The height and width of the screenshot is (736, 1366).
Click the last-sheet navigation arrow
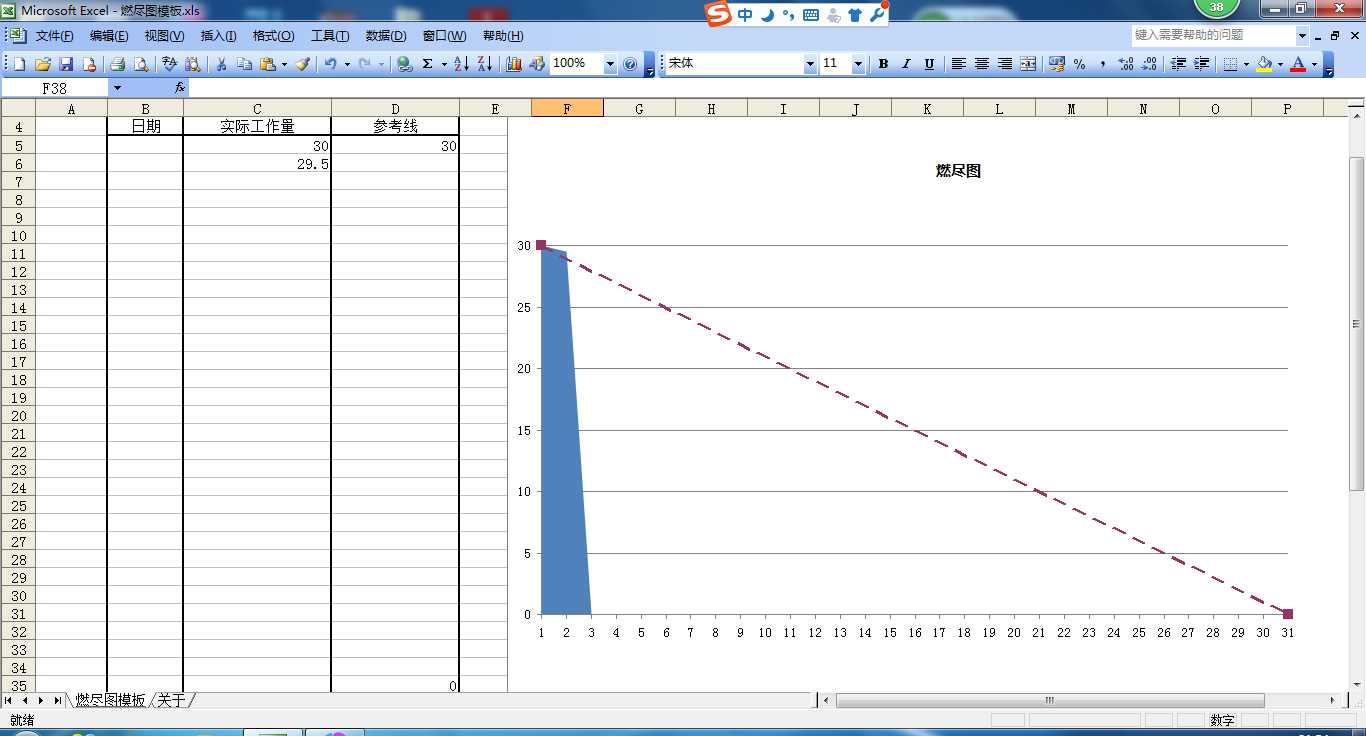point(58,700)
